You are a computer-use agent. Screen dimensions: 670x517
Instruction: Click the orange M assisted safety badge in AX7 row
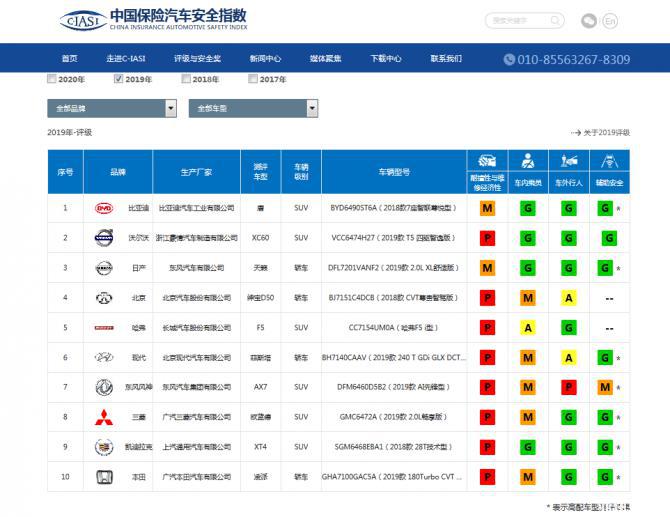pyautogui.click(x=605, y=387)
